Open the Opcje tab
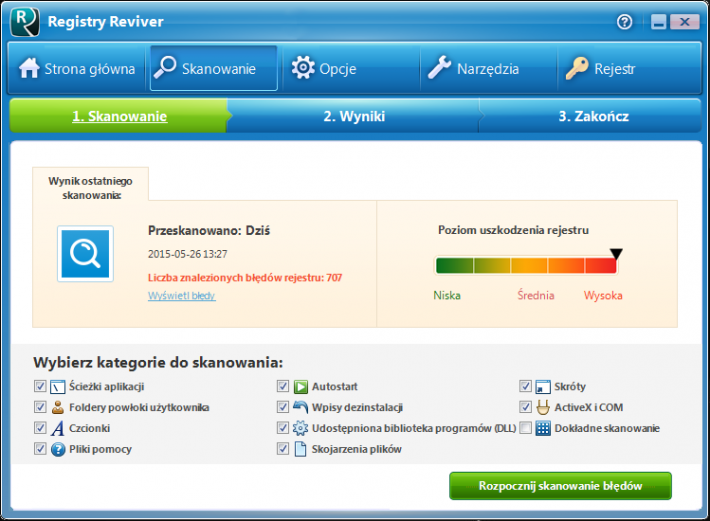Viewport: 710px width, 521px height. (x=351, y=68)
